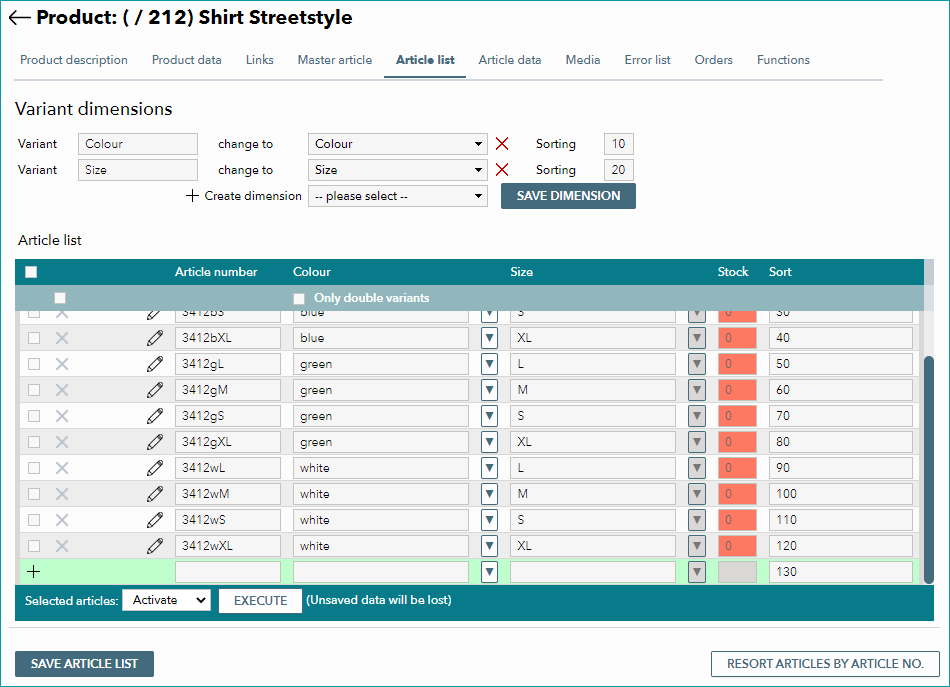Click the grey stock cell in new row
Screen dimensions: 950x687
[x=737, y=571]
